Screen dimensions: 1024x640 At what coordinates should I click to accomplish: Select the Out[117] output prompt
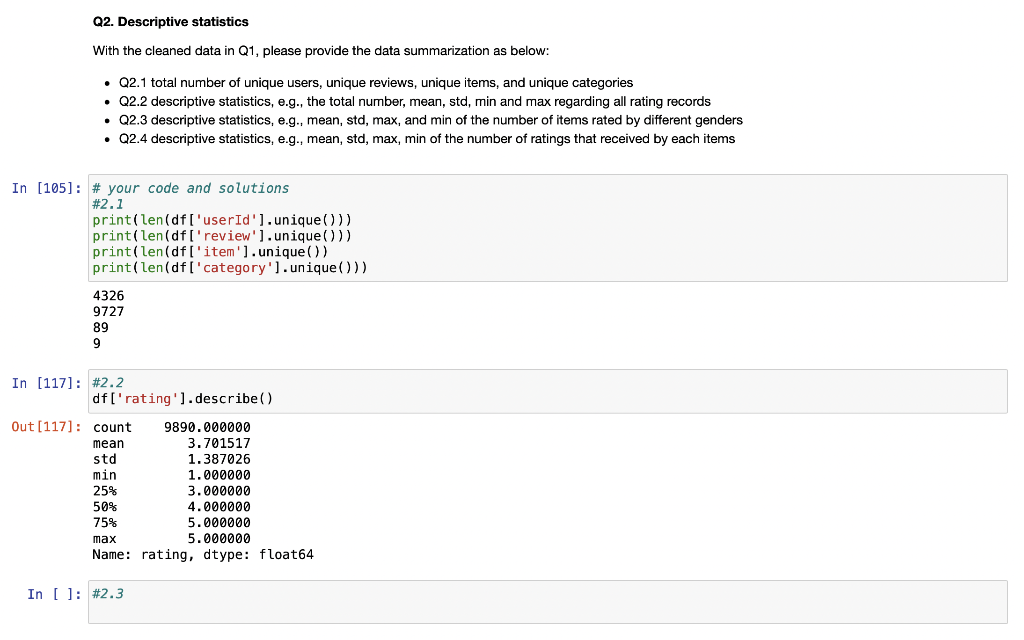click(46, 426)
